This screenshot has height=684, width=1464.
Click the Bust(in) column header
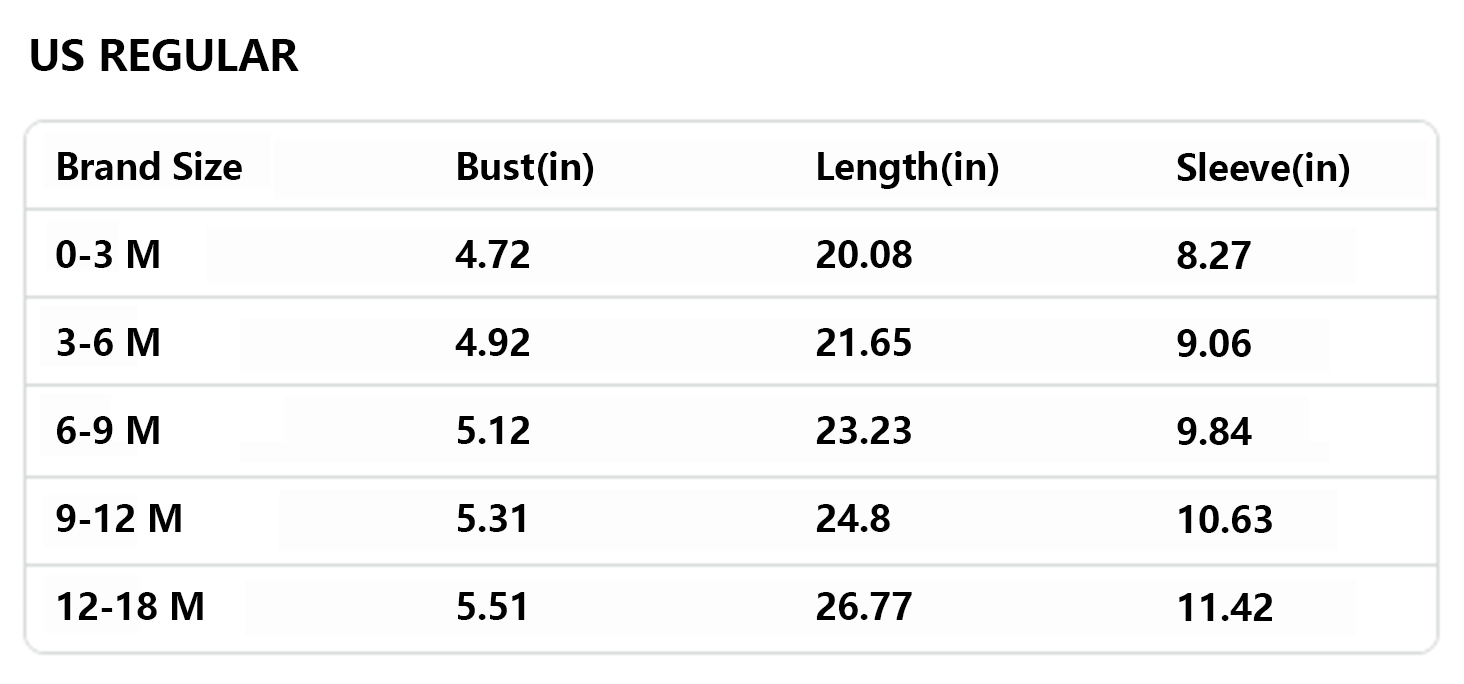[x=525, y=167]
